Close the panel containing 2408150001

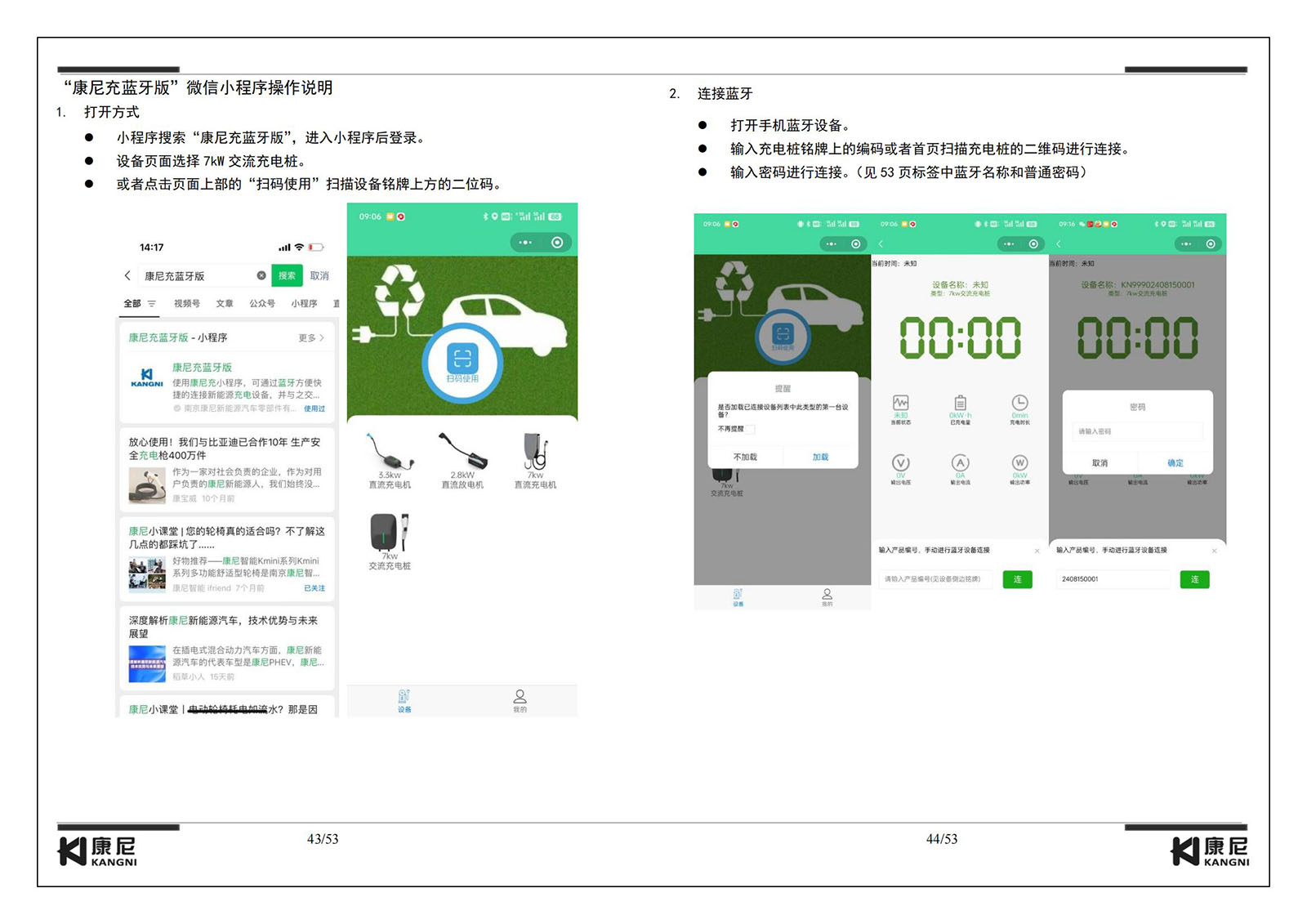coord(1214,551)
